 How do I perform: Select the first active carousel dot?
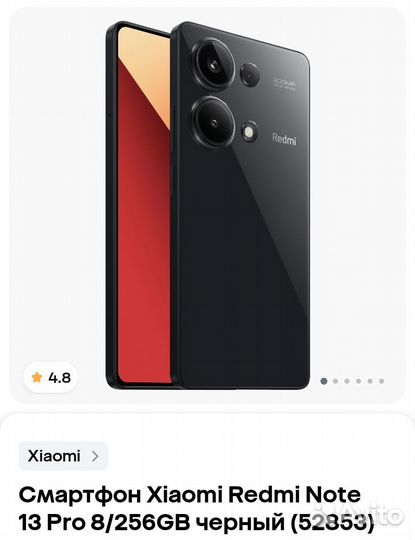pyautogui.click(x=324, y=381)
